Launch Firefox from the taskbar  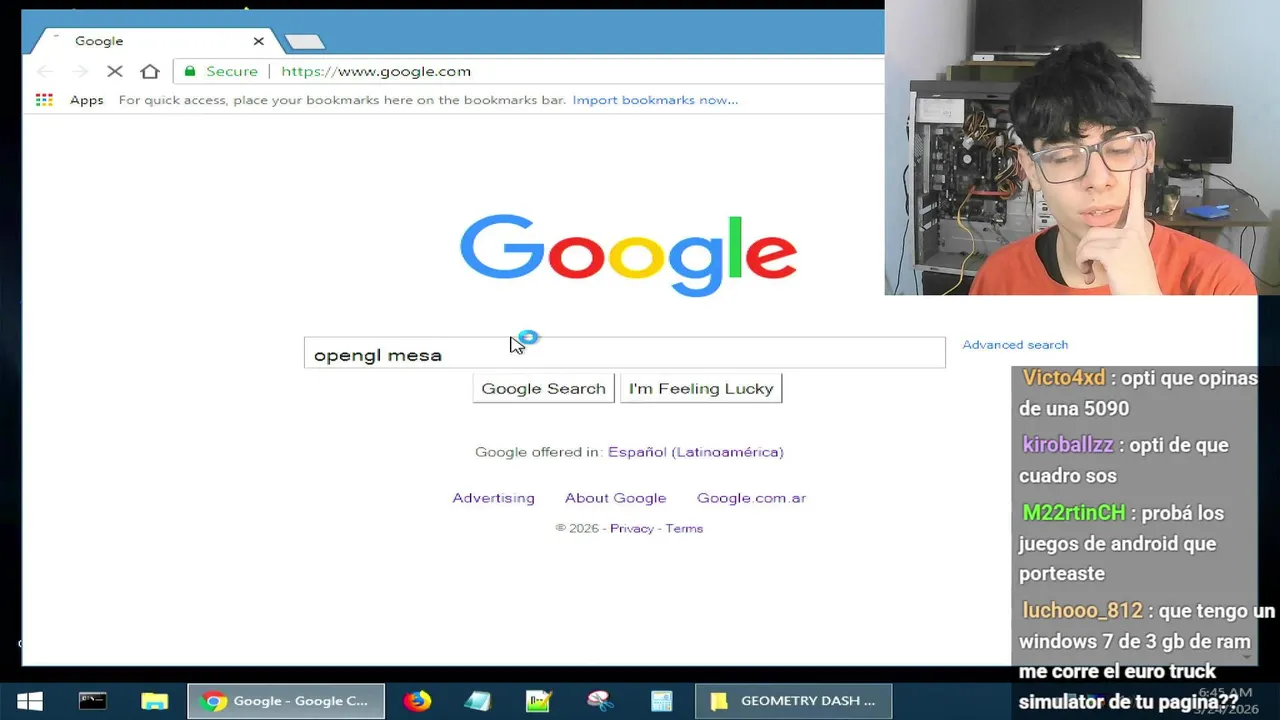(x=417, y=701)
